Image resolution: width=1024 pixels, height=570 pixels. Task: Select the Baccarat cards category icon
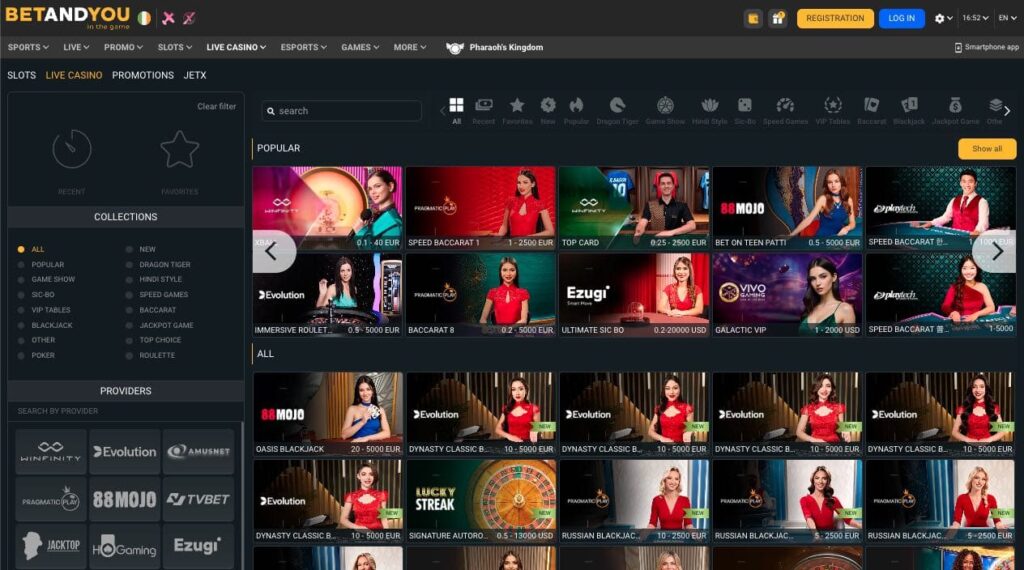coord(871,105)
